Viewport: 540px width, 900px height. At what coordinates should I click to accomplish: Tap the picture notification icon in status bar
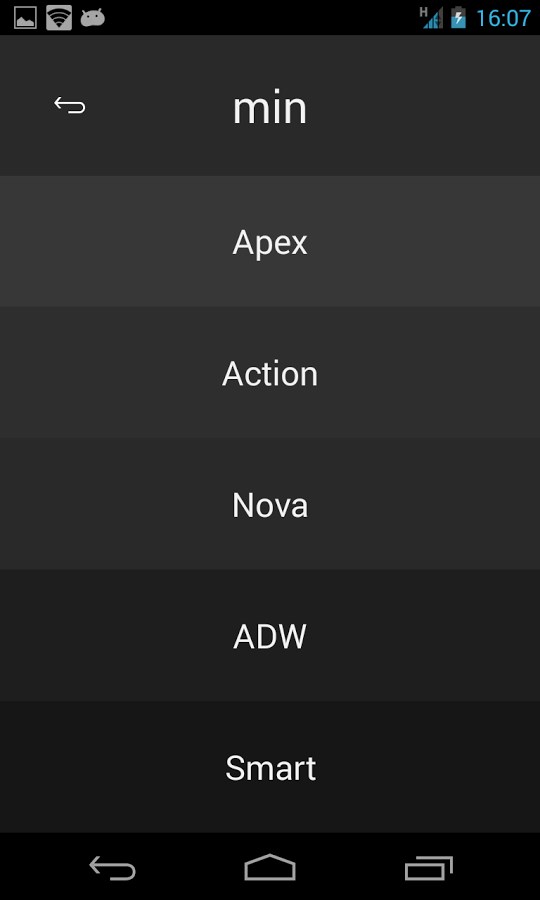coord(25,18)
